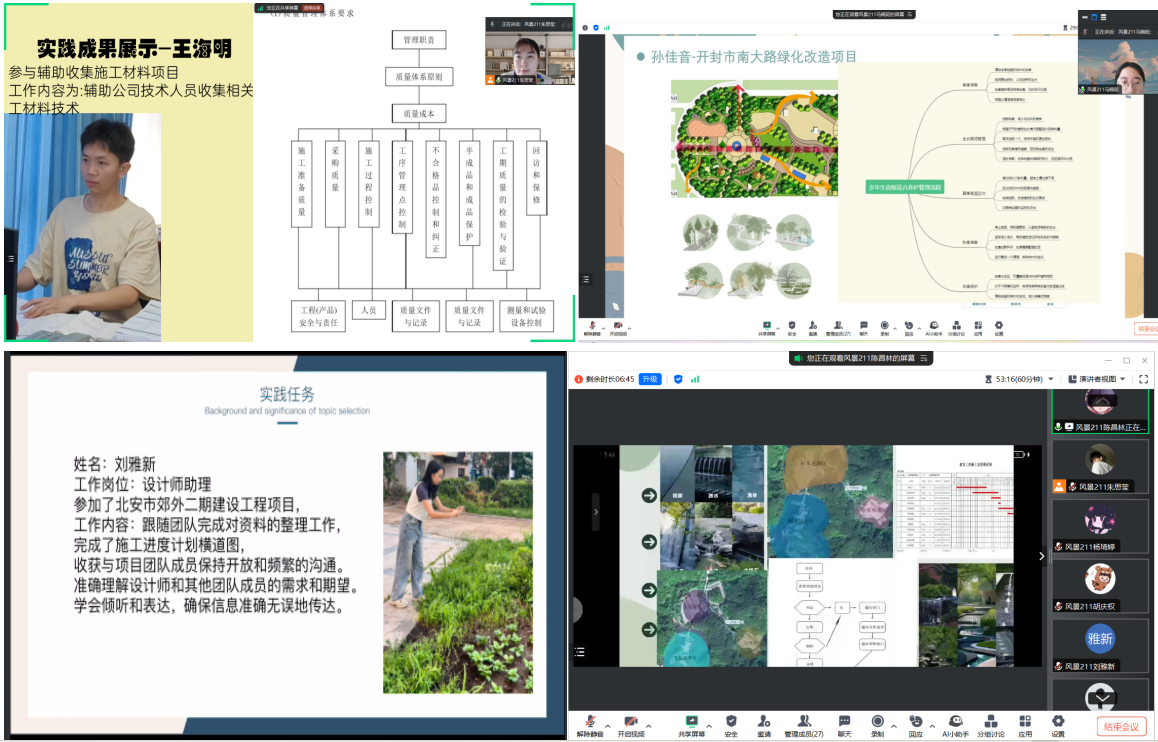This screenshot has height=742, width=1158.
Task: Expand share options arrow beside 共享屏幕
Action: tap(709, 724)
